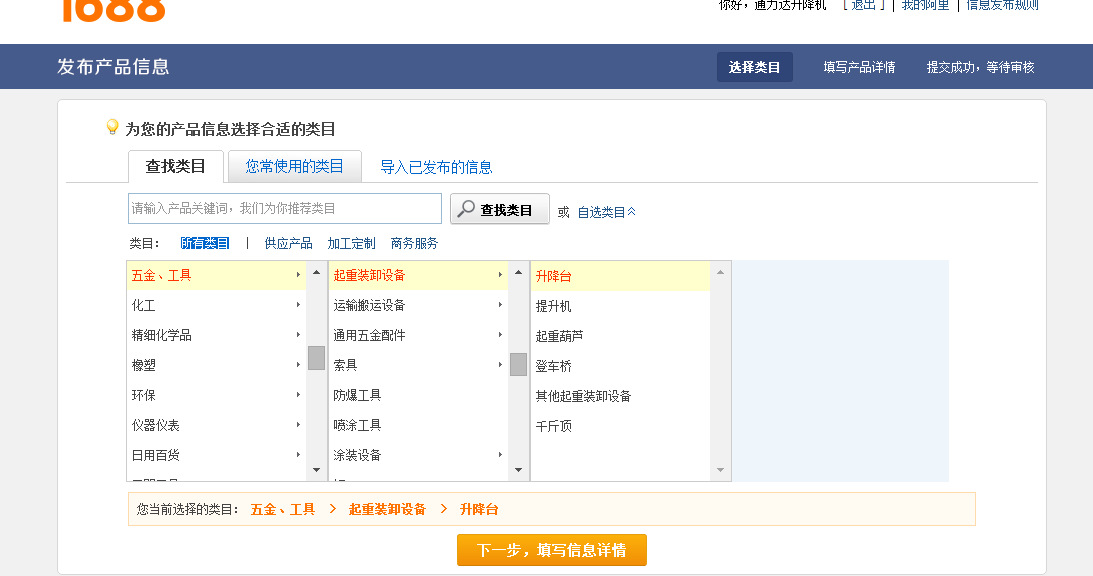Open the 导入已发布的信息 tab
The width and height of the screenshot is (1093, 576).
(x=436, y=167)
